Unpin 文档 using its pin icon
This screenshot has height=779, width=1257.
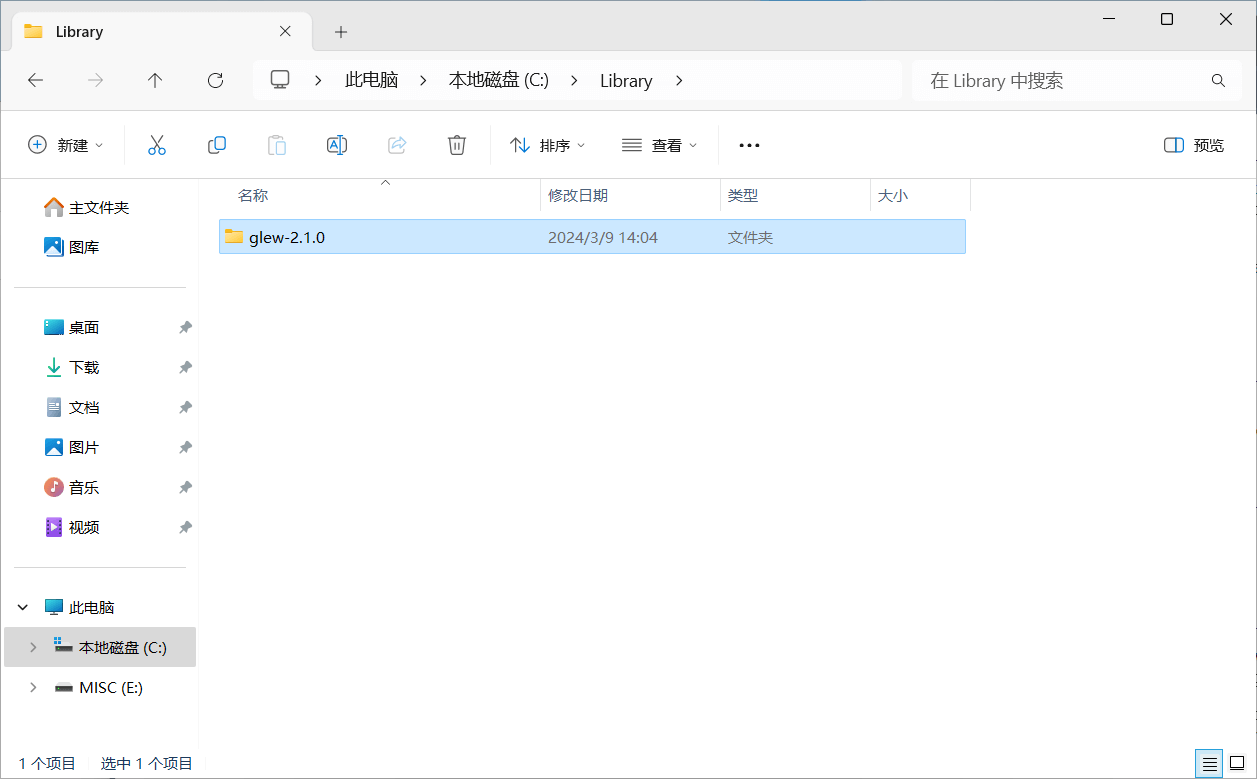185,407
